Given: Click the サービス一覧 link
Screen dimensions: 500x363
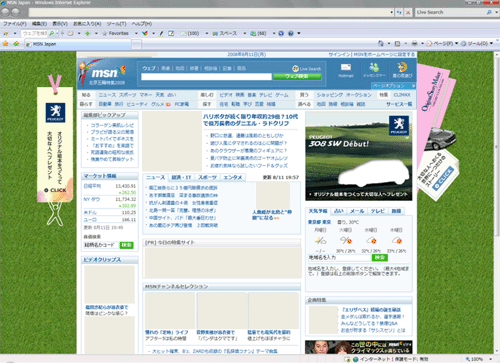Looking at the screenshot, I should click(x=399, y=104).
